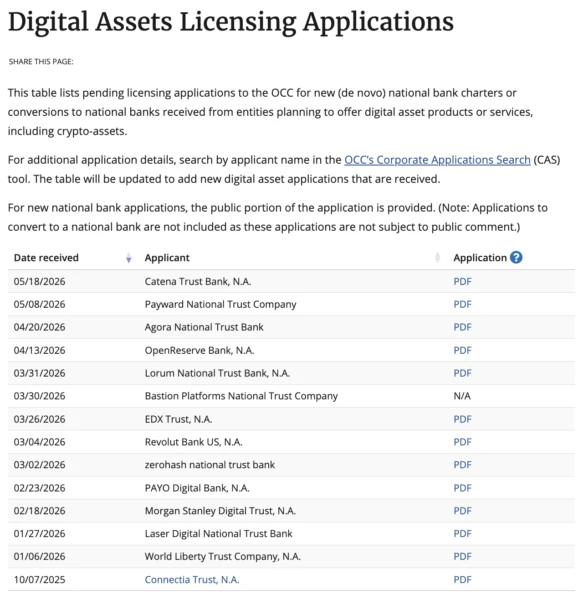Image resolution: width=583 pixels, height=600 pixels.
Task: Open PDF for Agora National Trust Bank
Action: point(462,327)
